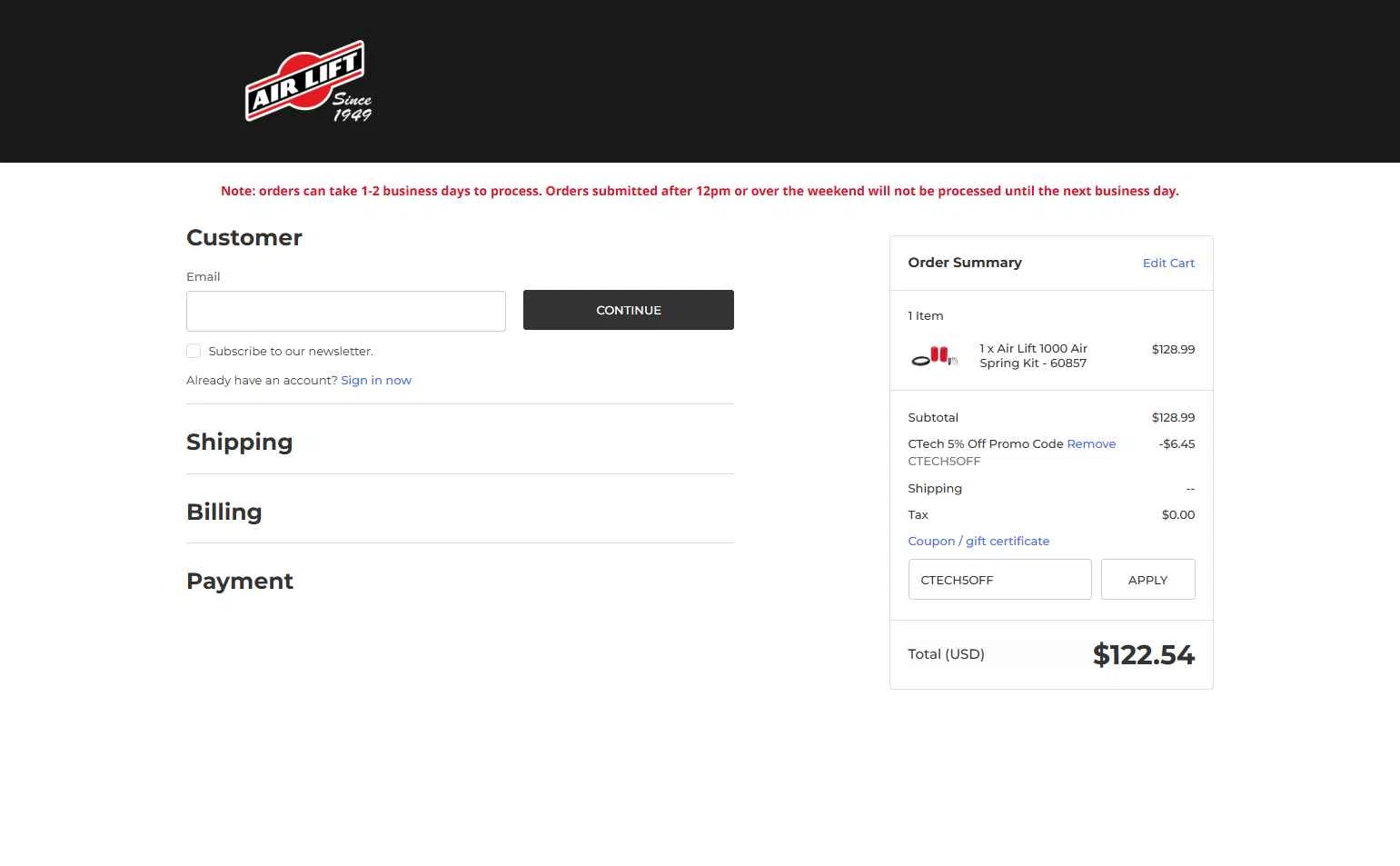This screenshot has width=1400, height=866.
Task: Click the Air Spring Kit product thumbnail
Action: [935, 355]
